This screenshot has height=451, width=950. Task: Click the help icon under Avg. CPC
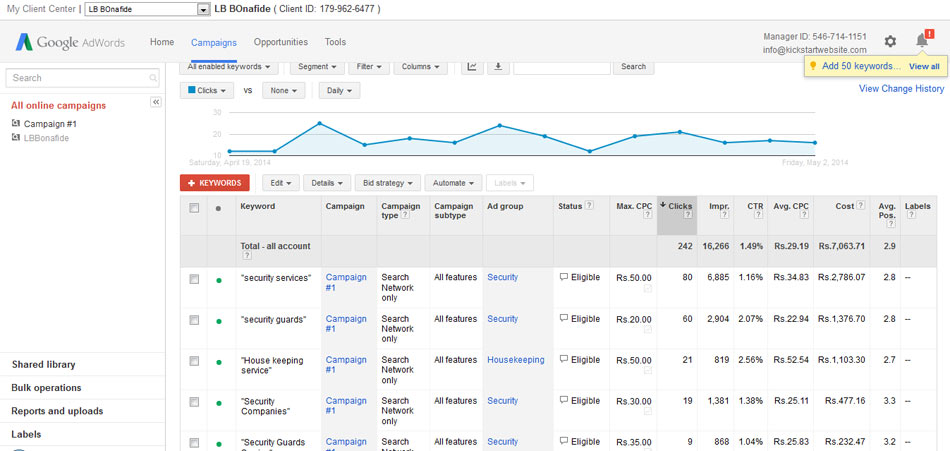[x=805, y=215]
